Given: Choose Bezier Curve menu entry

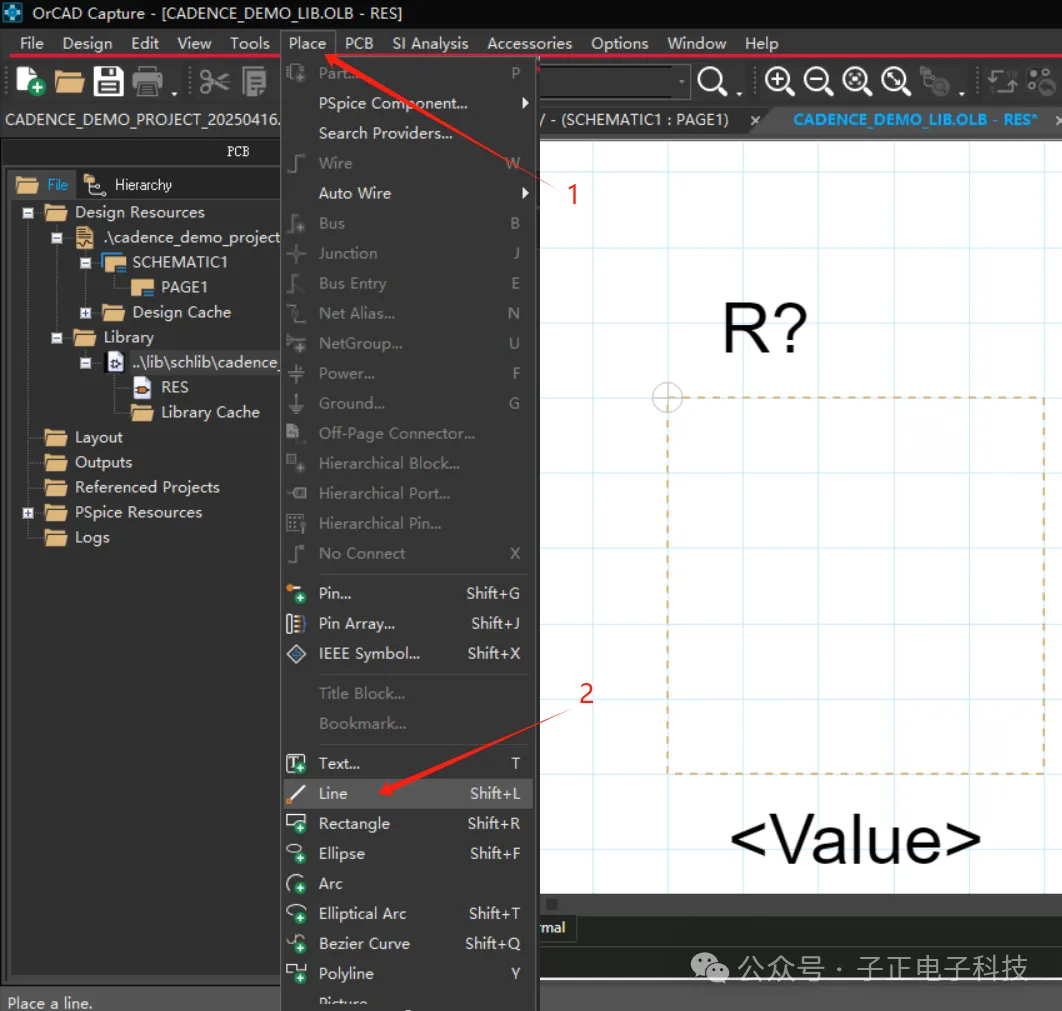Looking at the screenshot, I should 406,943.
